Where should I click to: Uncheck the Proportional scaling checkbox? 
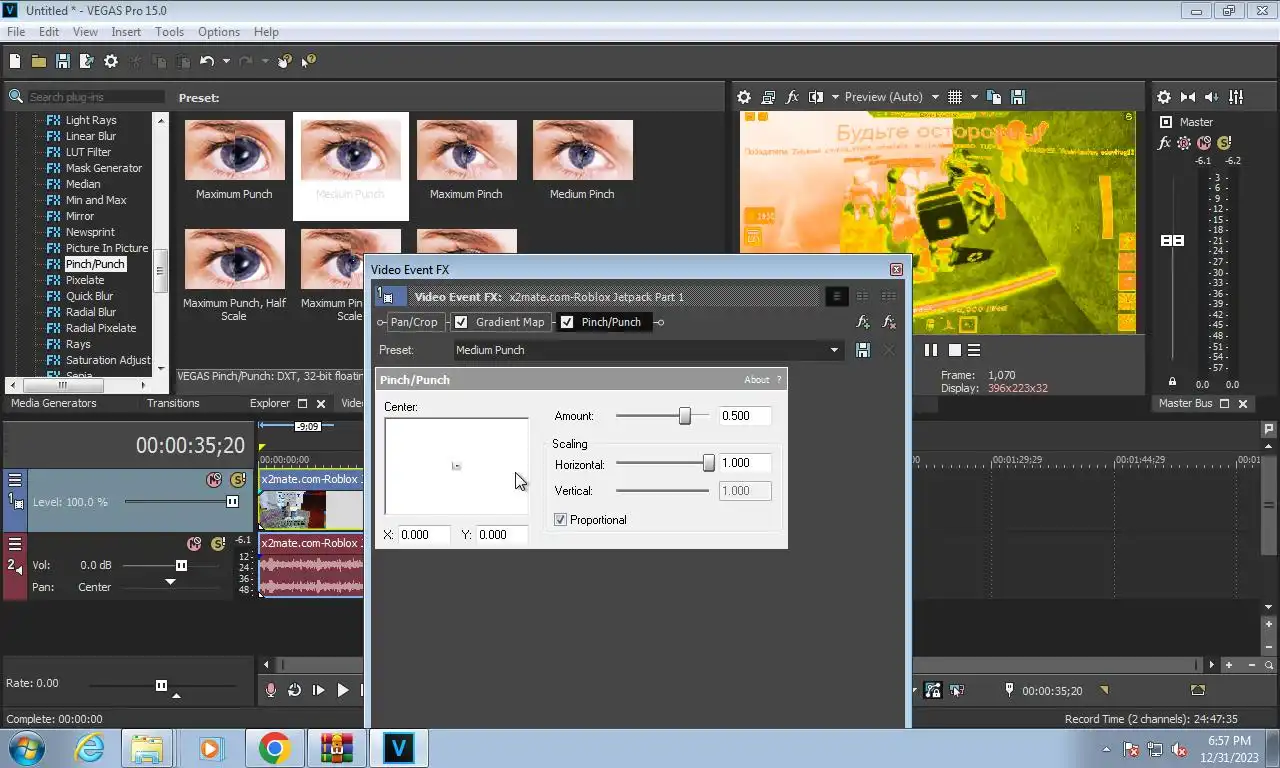coord(560,520)
